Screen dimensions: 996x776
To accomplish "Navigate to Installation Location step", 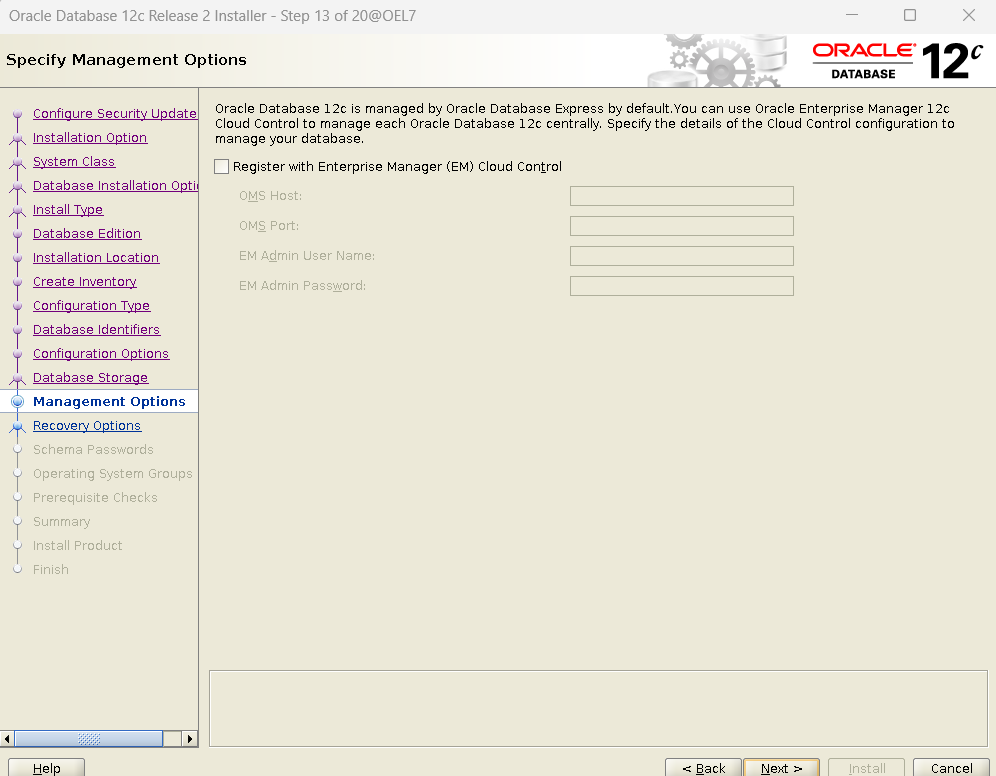I will [96, 258].
